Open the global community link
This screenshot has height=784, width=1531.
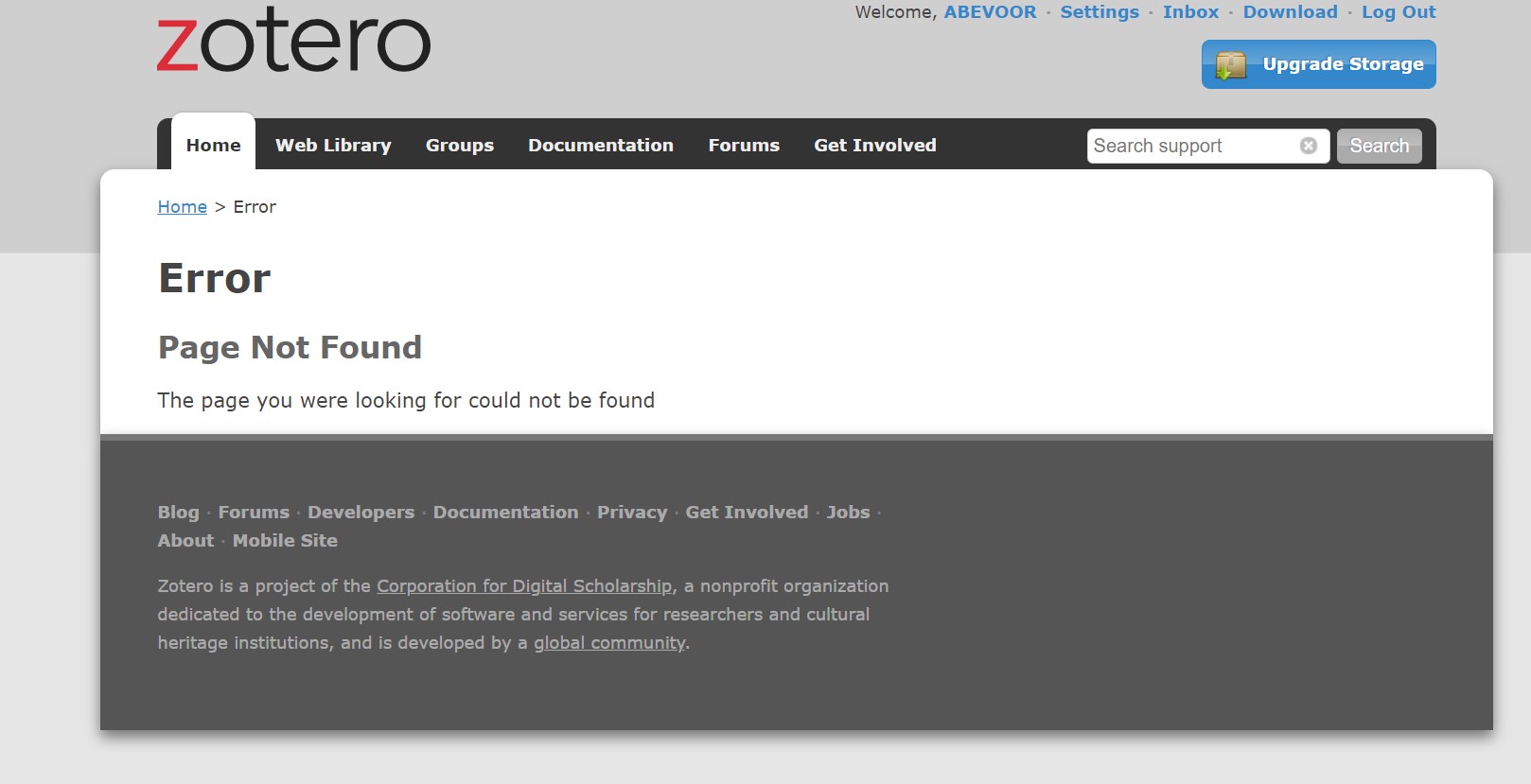tap(609, 643)
